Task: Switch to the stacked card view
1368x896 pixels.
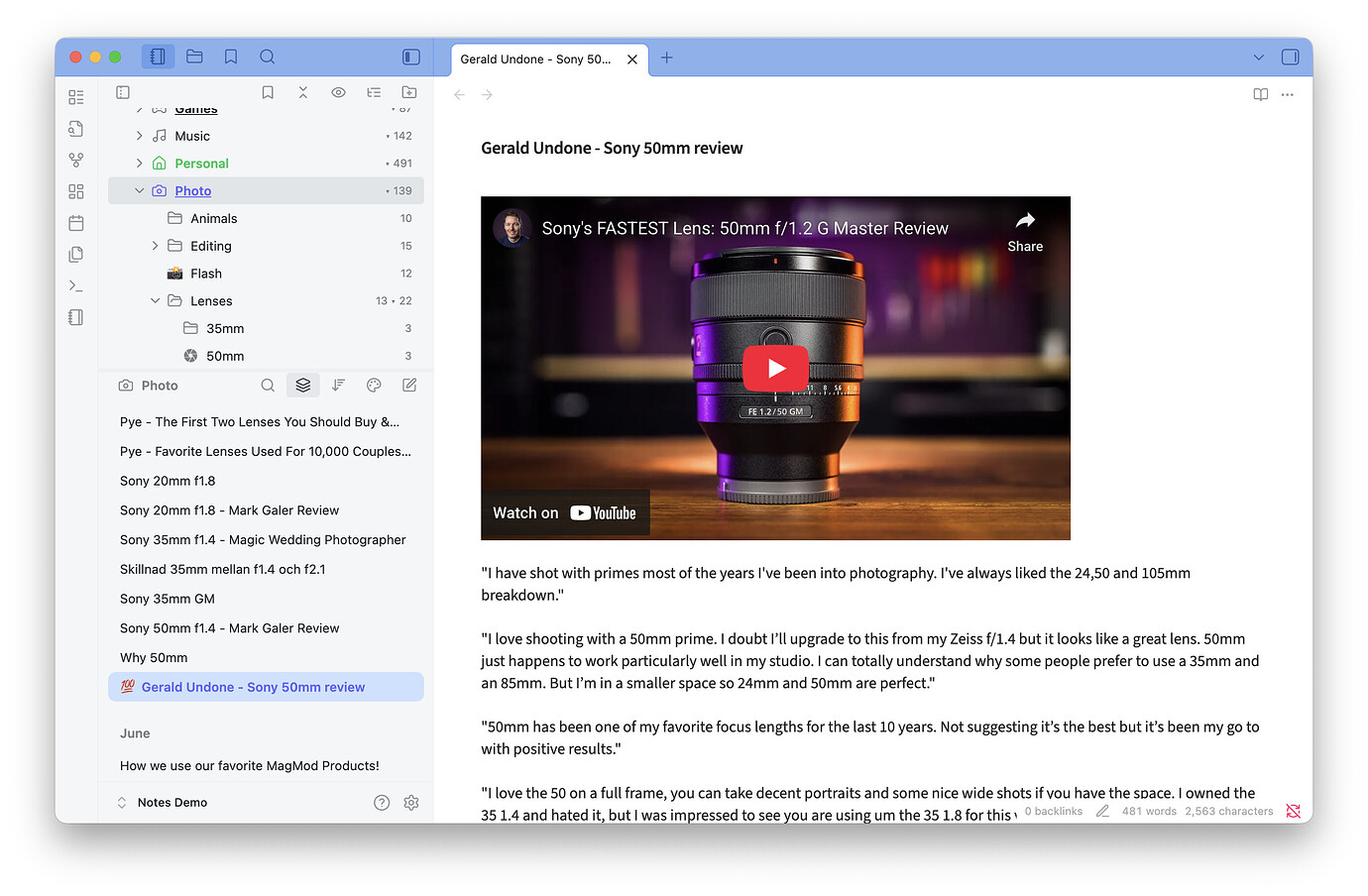Action: click(x=303, y=385)
